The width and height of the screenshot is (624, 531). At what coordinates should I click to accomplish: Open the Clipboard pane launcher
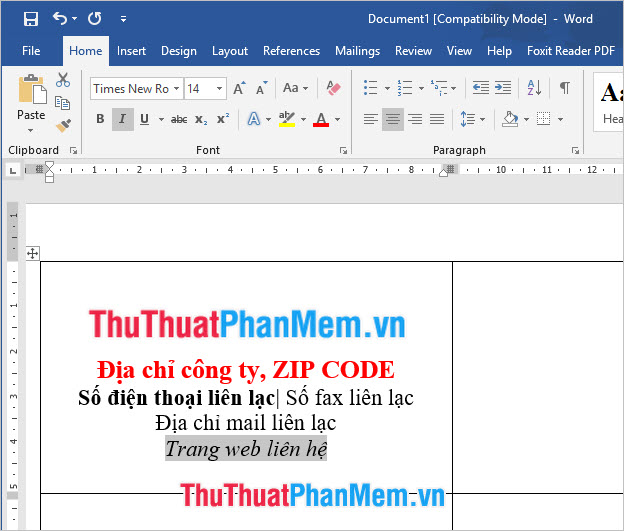(73, 150)
